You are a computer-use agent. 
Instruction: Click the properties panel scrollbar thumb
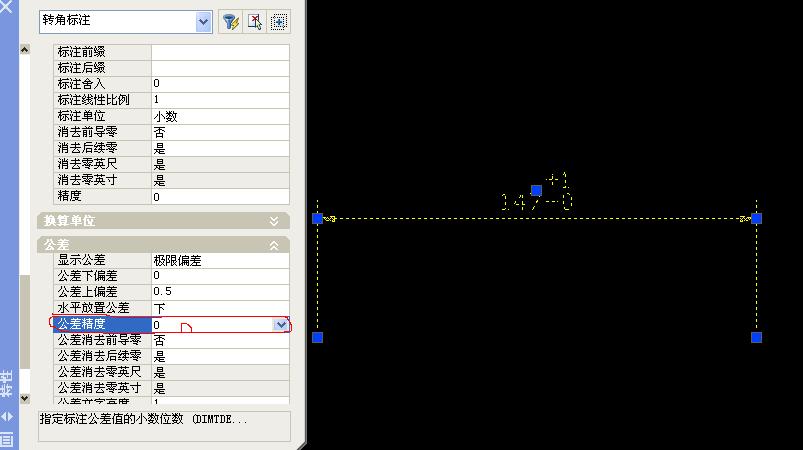pyautogui.click(x=25, y=322)
